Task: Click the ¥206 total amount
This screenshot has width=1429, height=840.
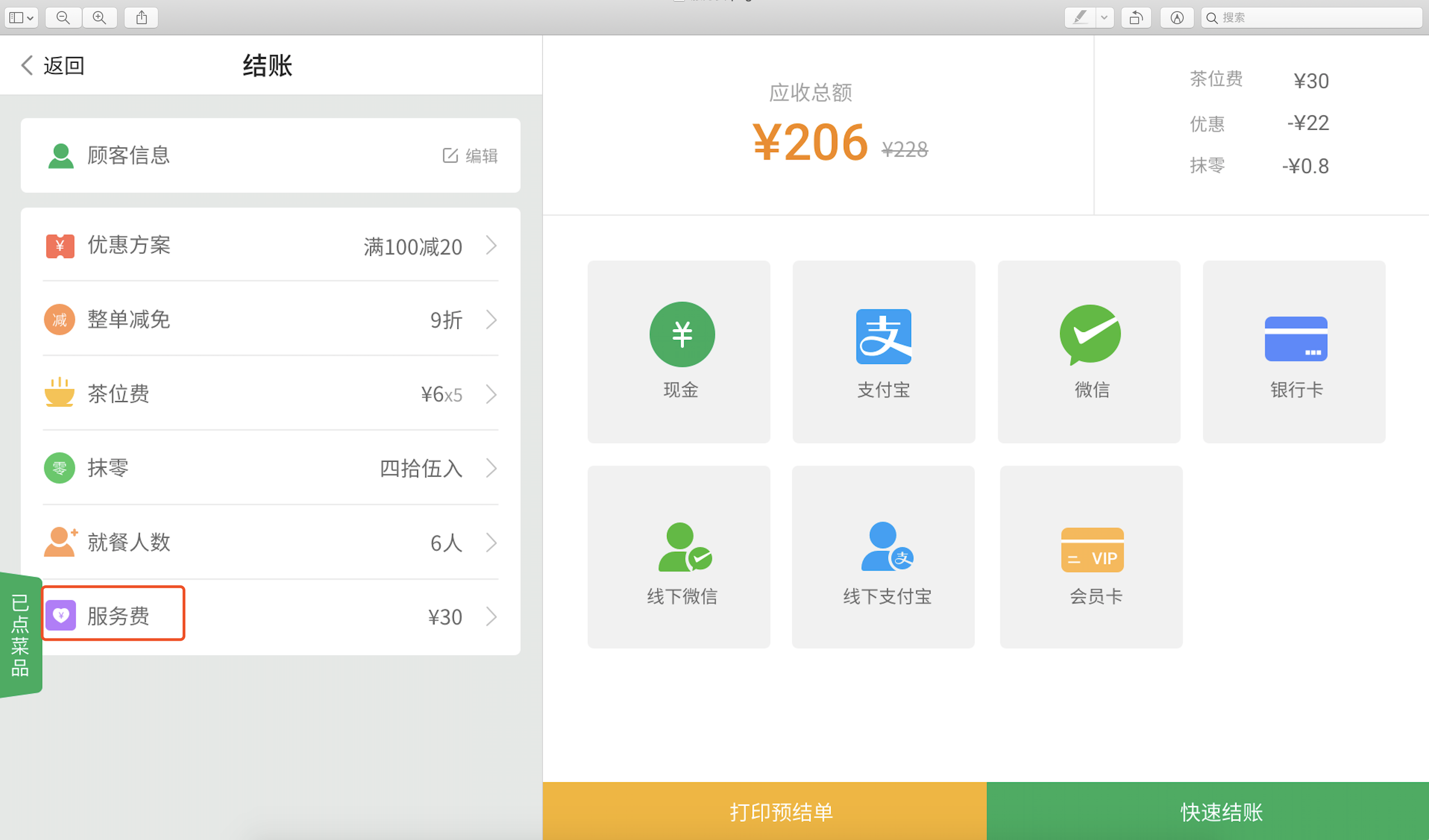Action: (810, 142)
